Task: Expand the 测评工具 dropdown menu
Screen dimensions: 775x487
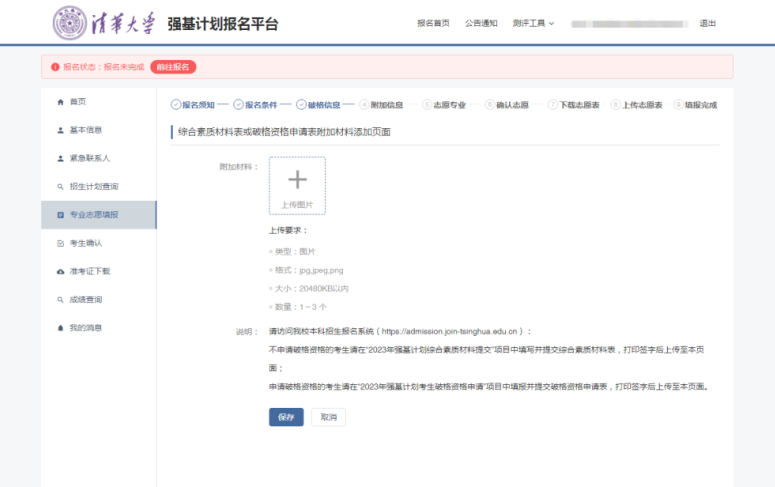Action: pyautogui.click(x=533, y=23)
